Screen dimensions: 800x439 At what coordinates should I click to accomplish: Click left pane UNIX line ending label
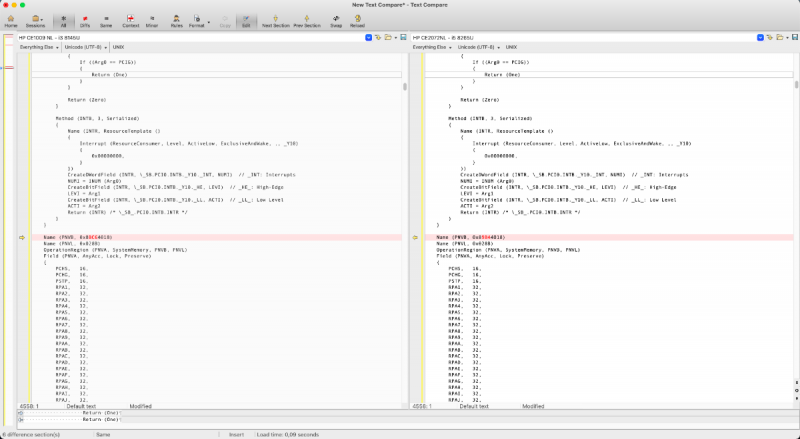point(118,47)
